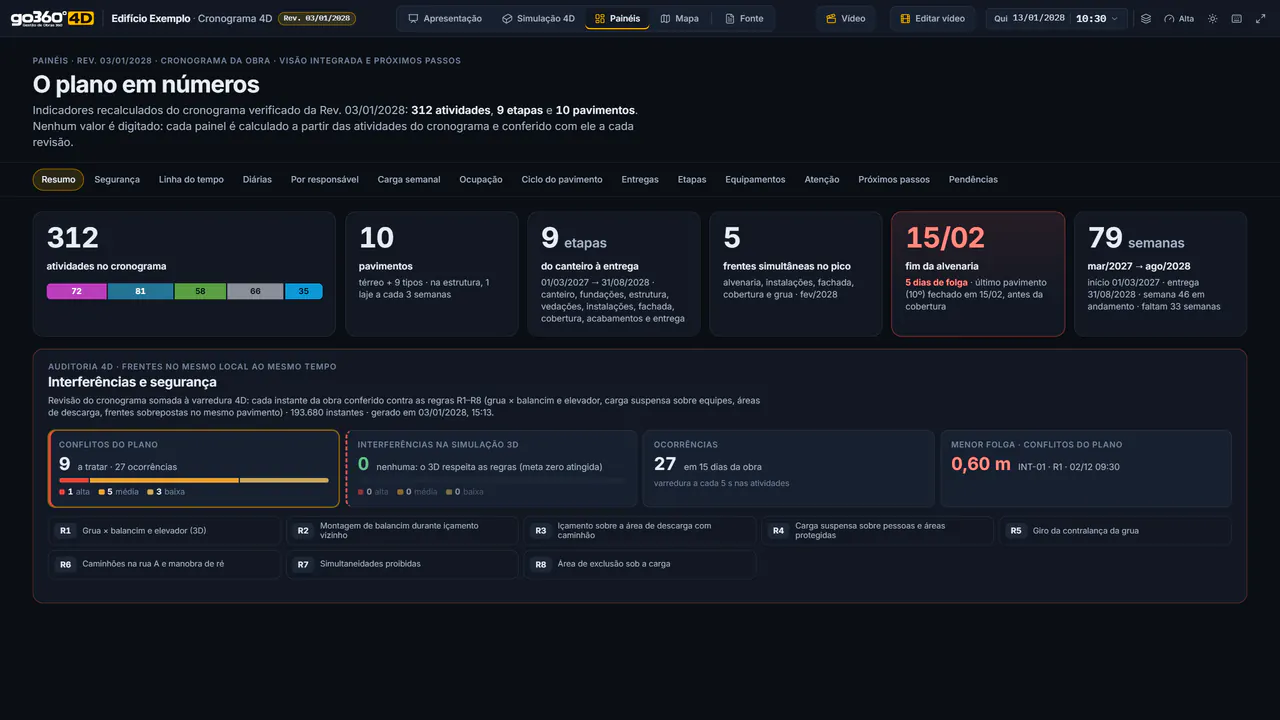Image resolution: width=1280 pixels, height=720 pixels.
Task: Click the Menor folga 0,60 m card
Action: point(1085,469)
